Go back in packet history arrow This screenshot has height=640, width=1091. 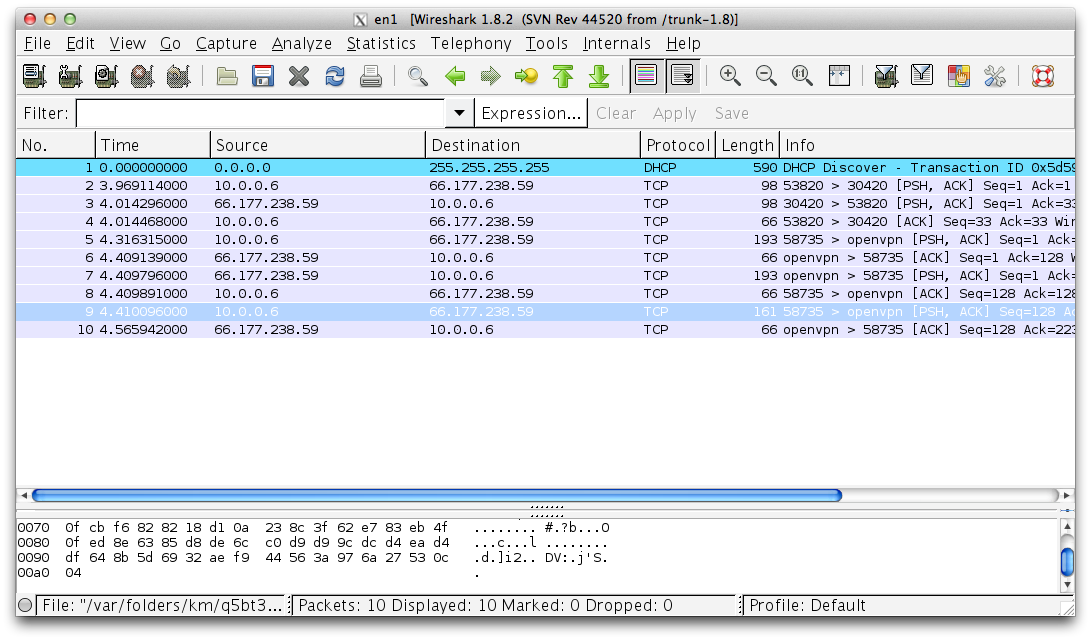pyautogui.click(x=454, y=76)
